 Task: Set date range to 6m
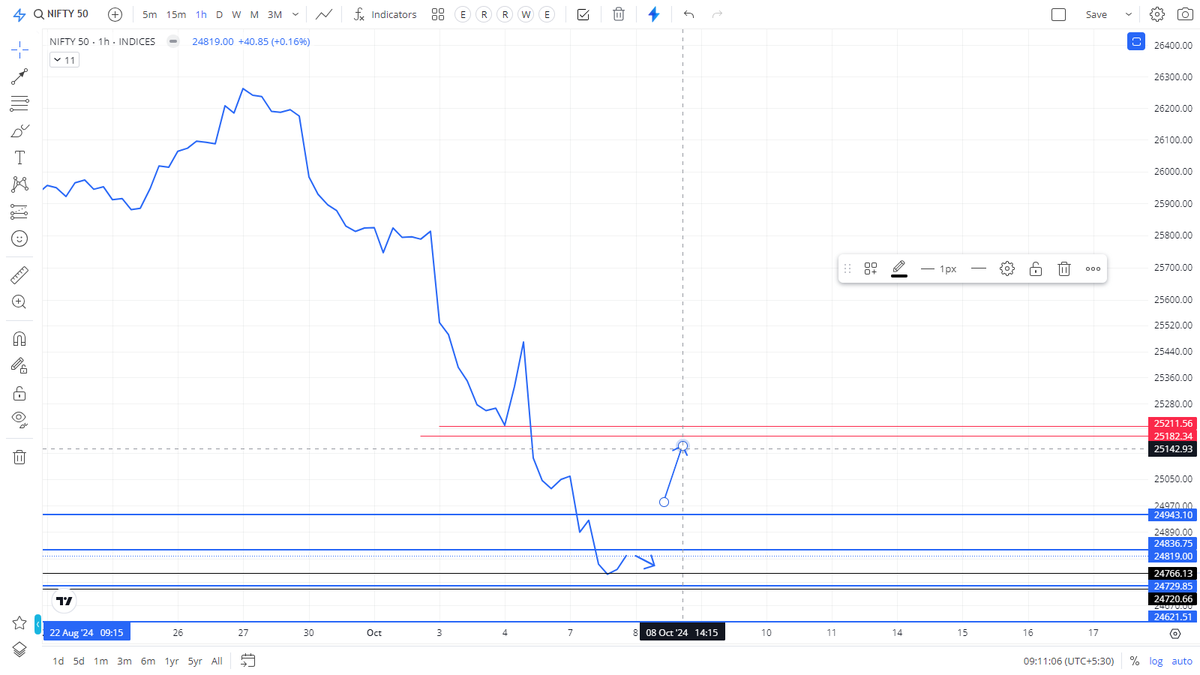click(148, 661)
